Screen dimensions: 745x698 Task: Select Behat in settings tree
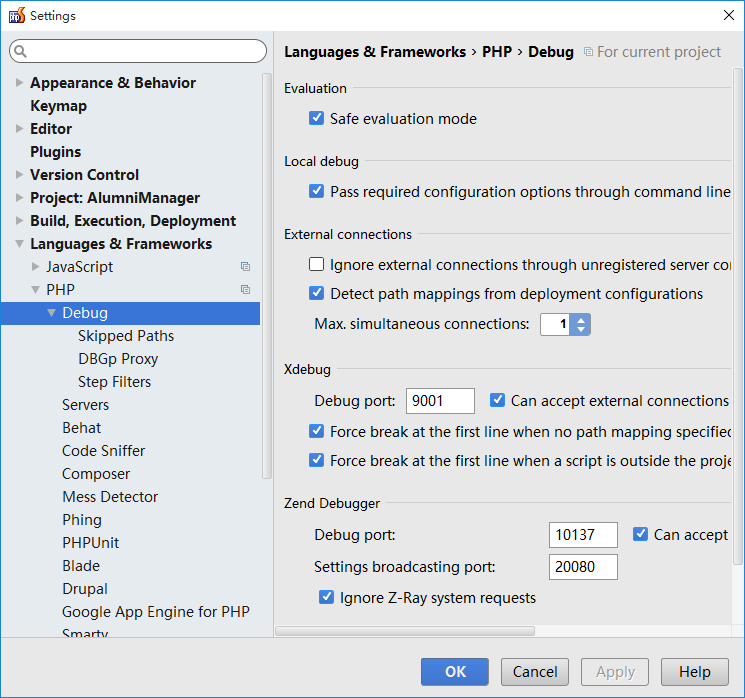click(x=81, y=428)
